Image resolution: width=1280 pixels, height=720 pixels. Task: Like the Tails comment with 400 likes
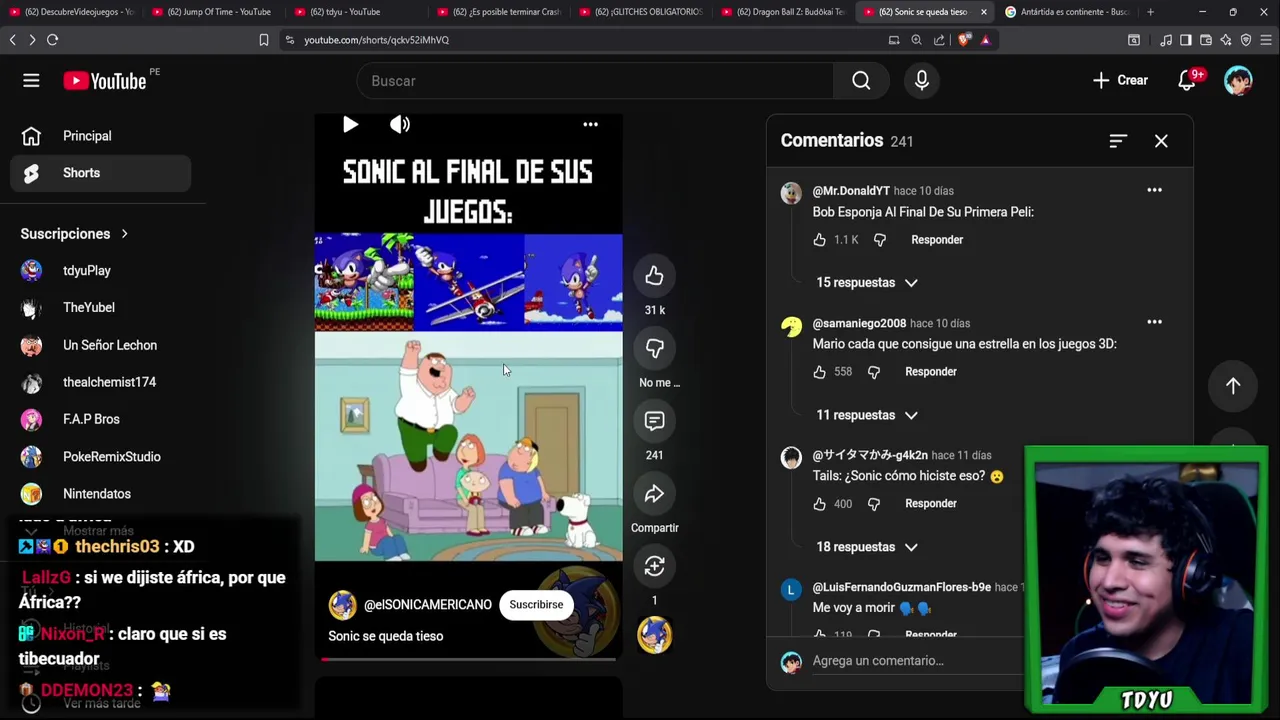820,504
